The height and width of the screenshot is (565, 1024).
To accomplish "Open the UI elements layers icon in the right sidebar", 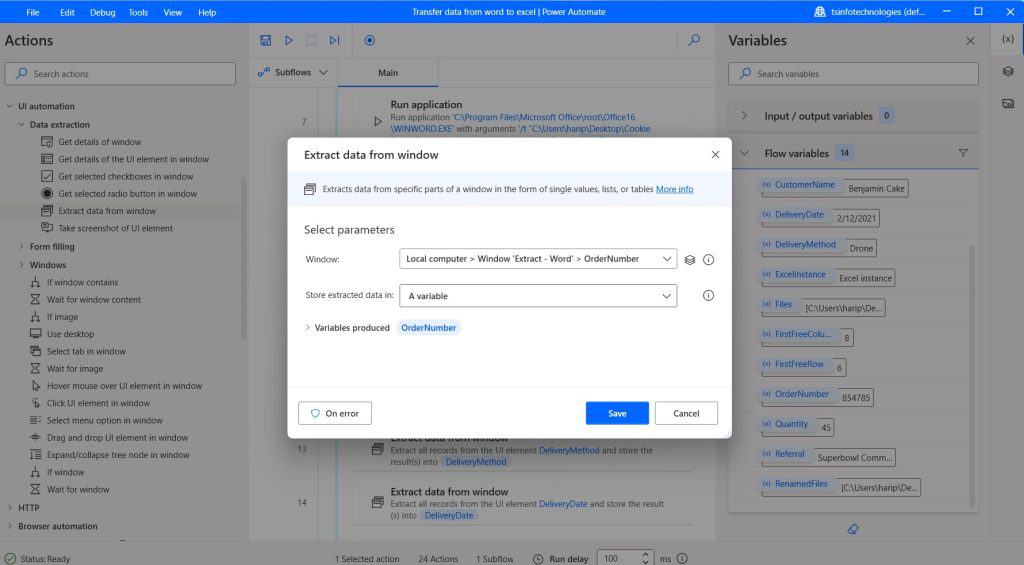I will point(1008,71).
